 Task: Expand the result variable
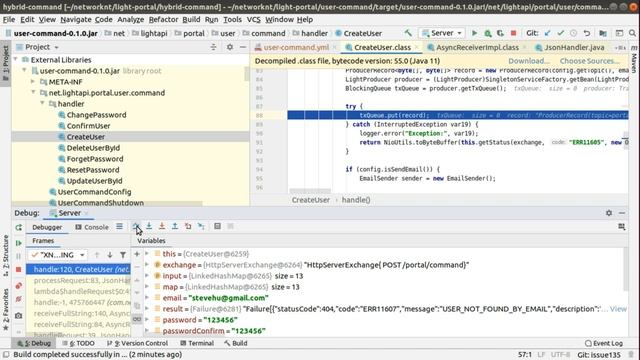pos(147,309)
